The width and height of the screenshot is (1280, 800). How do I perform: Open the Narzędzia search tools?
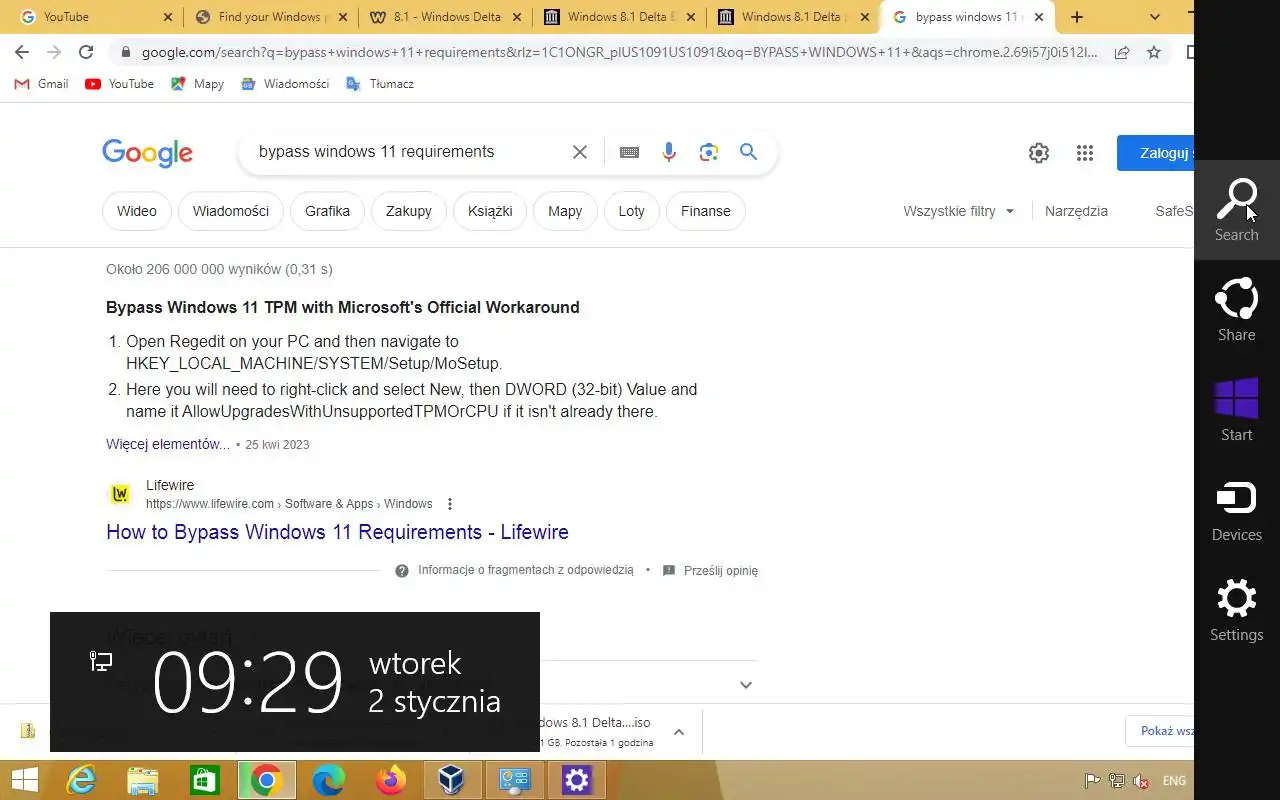tap(1076, 211)
